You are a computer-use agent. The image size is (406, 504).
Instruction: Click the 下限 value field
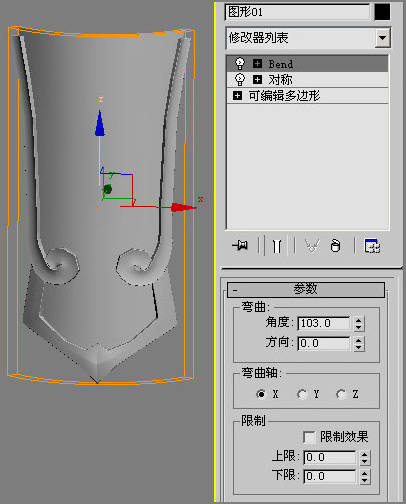pos(330,476)
